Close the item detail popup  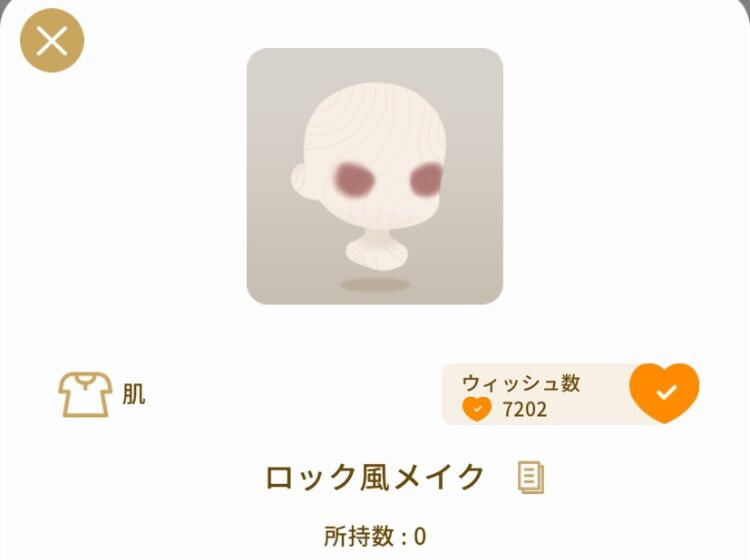pyautogui.click(x=52, y=41)
